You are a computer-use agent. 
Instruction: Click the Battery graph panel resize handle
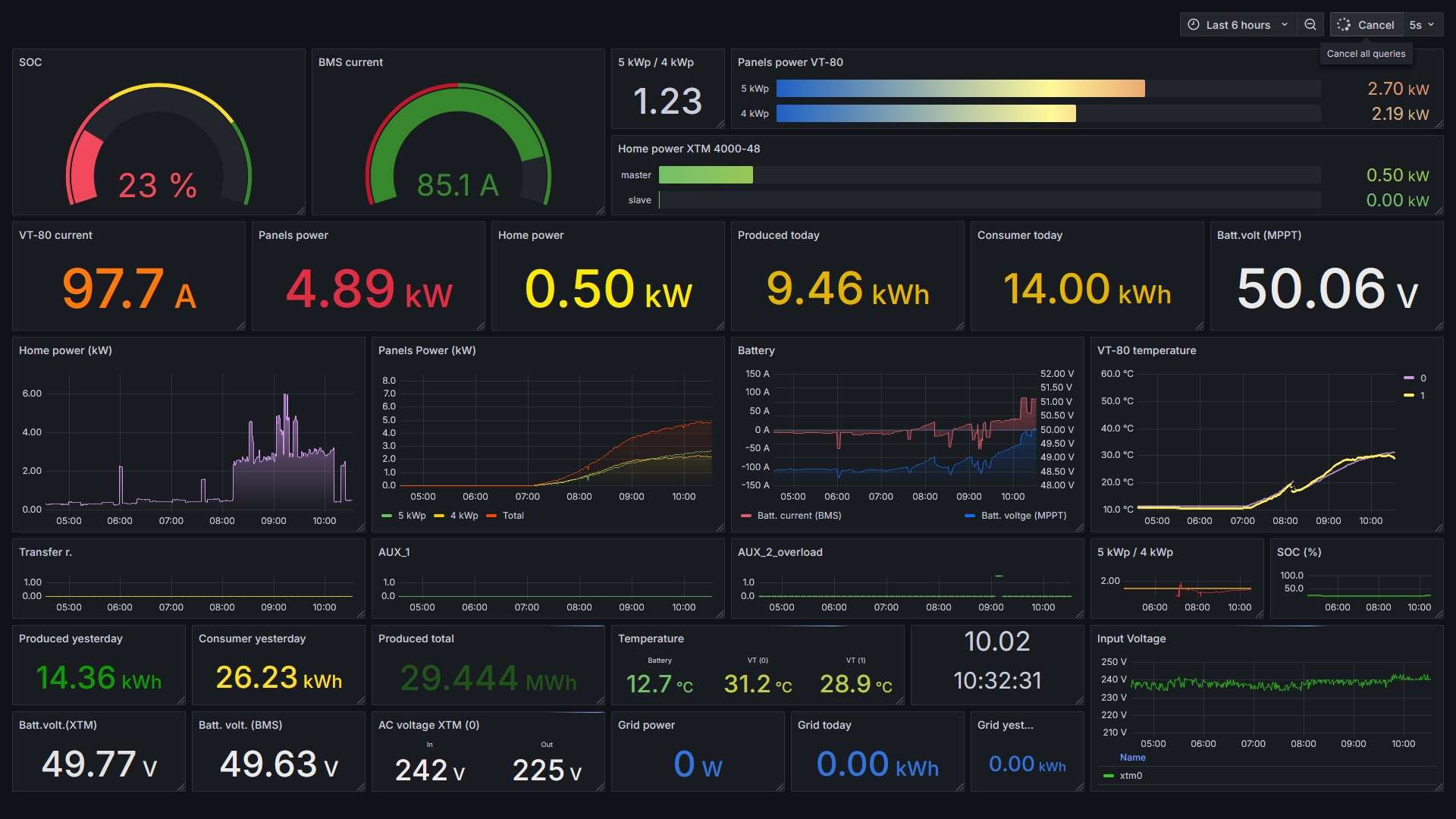tap(1078, 527)
